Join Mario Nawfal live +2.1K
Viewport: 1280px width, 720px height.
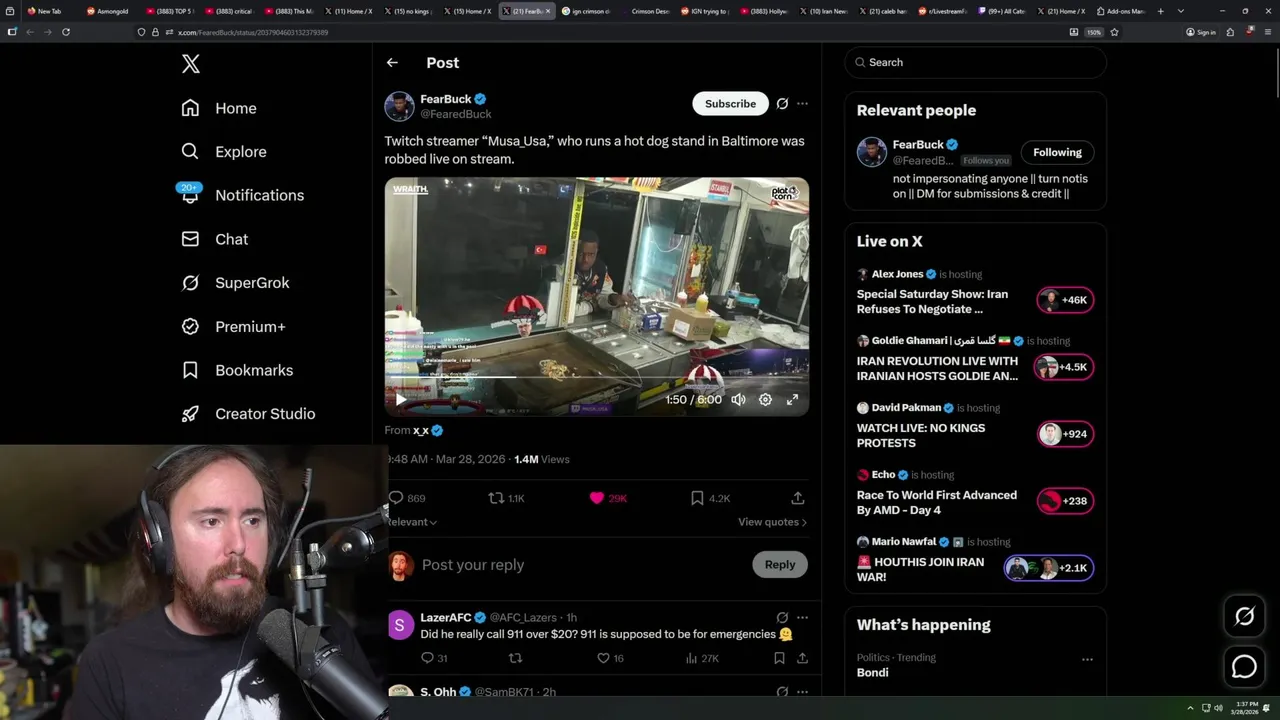[x=1048, y=568]
